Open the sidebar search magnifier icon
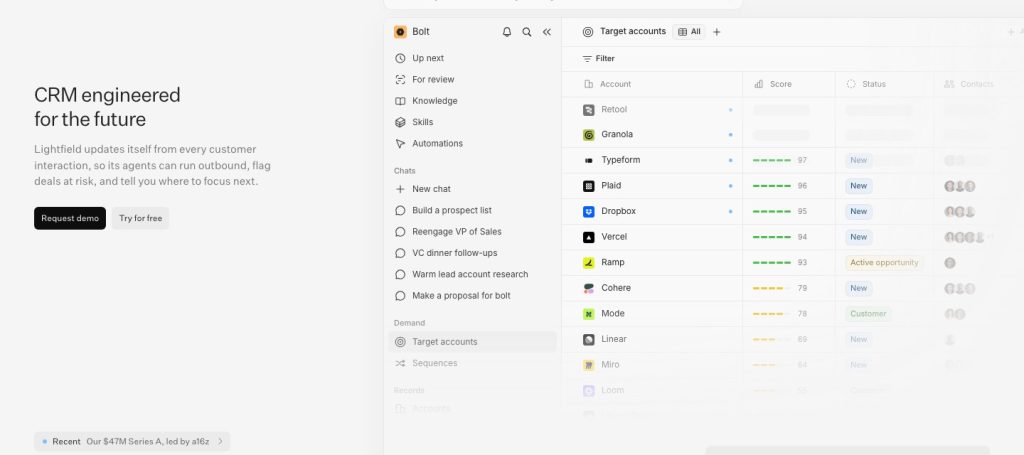Image resolution: width=1024 pixels, height=455 pixels. [x=526, y=31]
